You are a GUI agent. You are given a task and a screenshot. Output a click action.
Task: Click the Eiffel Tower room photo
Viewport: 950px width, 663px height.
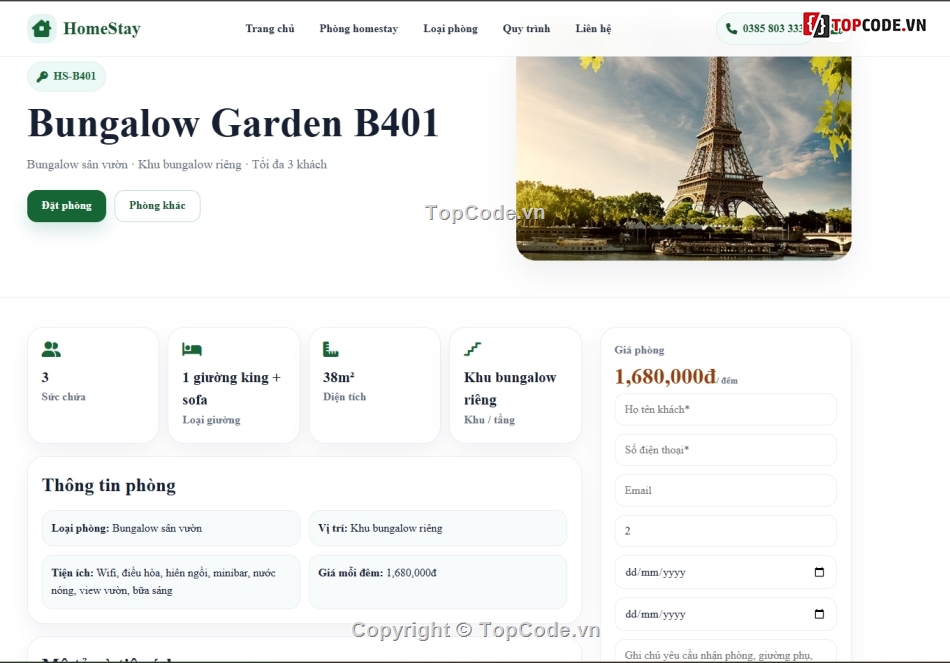pos(683,159)
